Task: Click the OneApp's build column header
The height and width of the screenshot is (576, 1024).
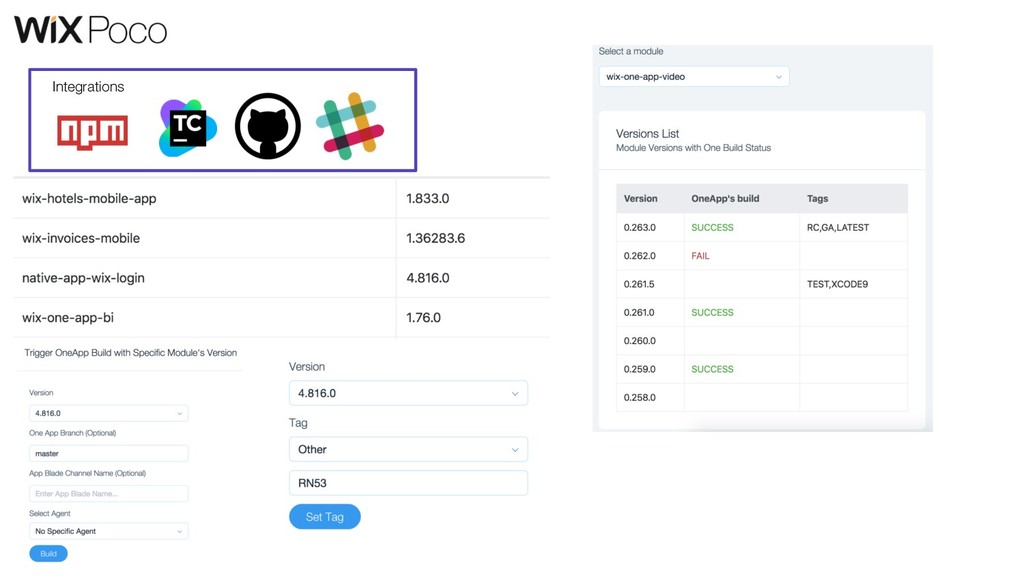Action: 725,199
